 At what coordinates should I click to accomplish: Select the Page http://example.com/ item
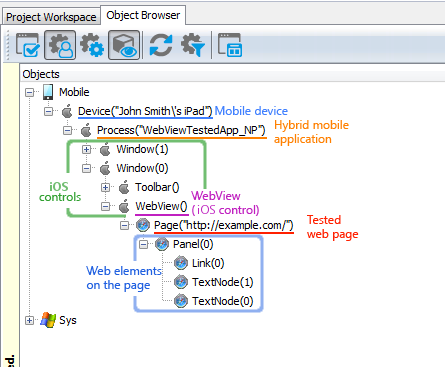[x=224, y=225]
